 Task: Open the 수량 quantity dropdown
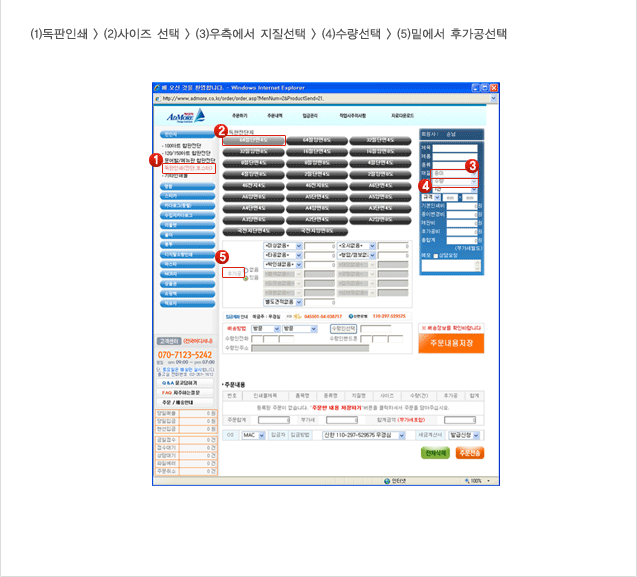pyautogui.click(x=457, y=181)
